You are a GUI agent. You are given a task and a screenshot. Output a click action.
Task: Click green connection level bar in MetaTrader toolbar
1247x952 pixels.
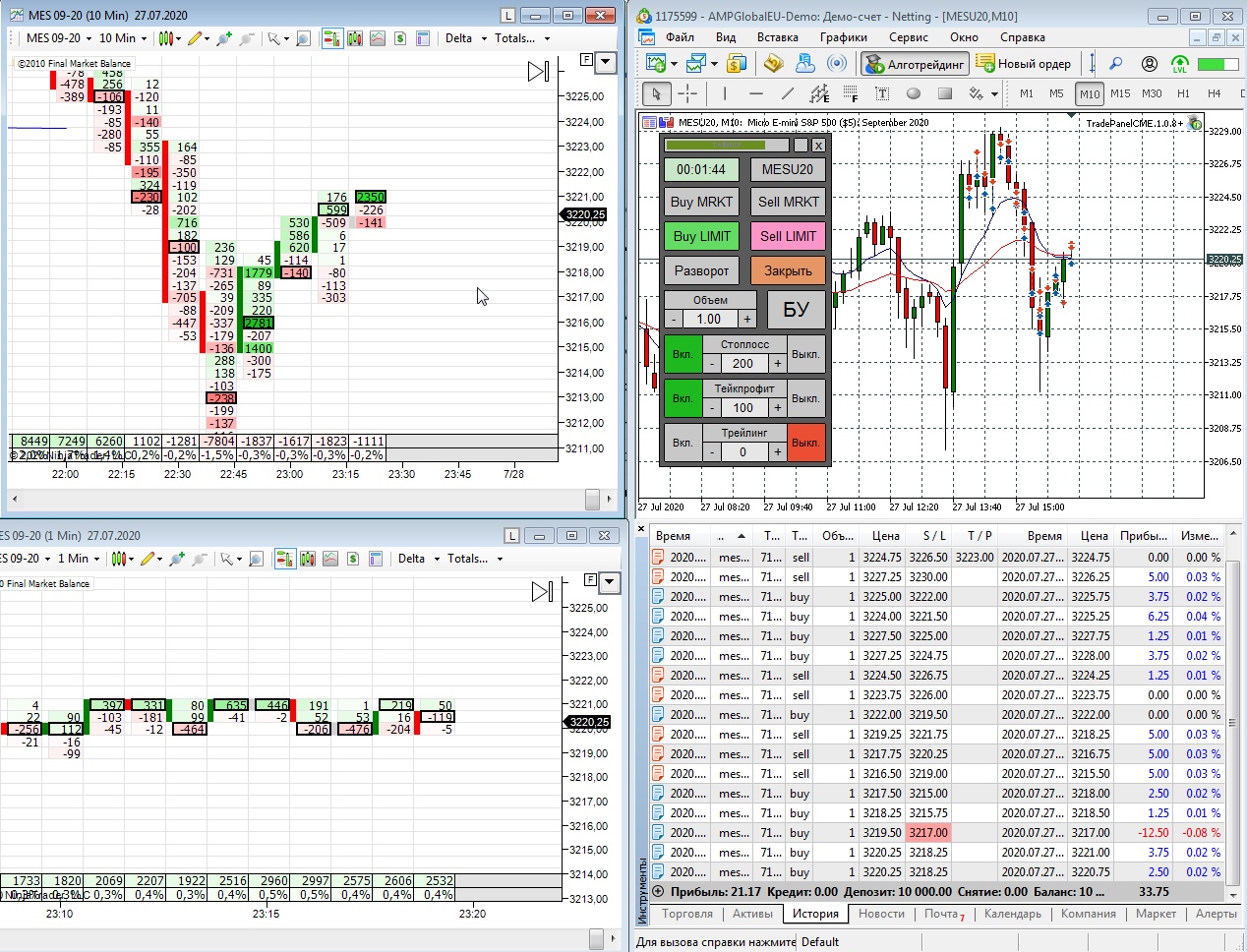[x=1217, y=64]
